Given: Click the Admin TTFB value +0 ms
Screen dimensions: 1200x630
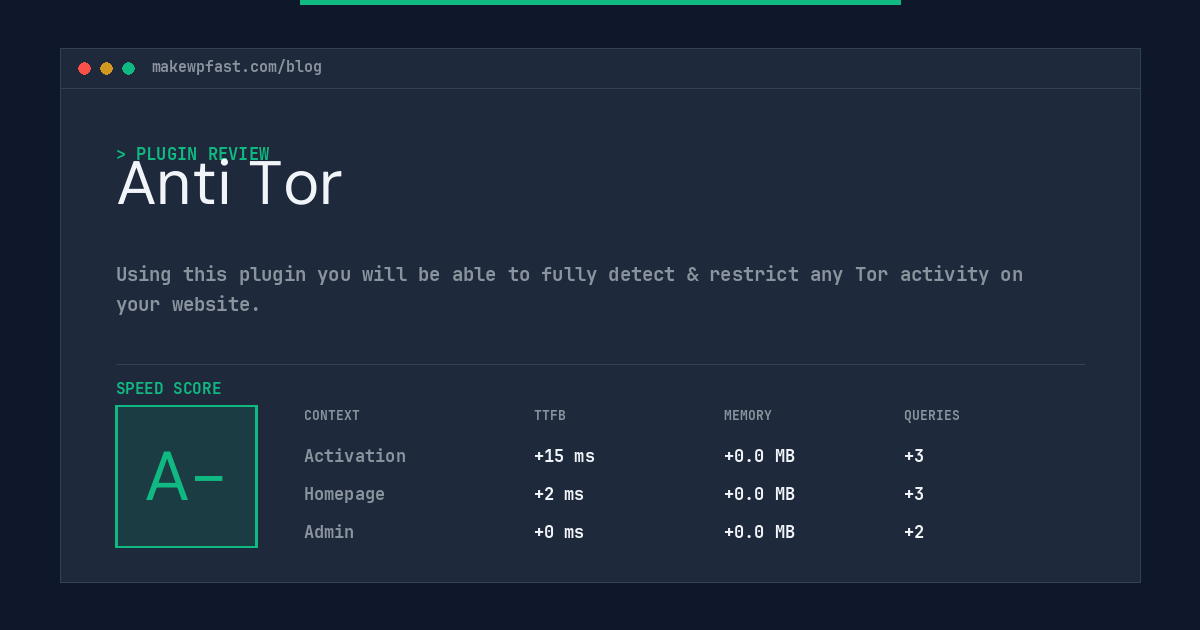Looking at the screenshot, I should (559, 532).
